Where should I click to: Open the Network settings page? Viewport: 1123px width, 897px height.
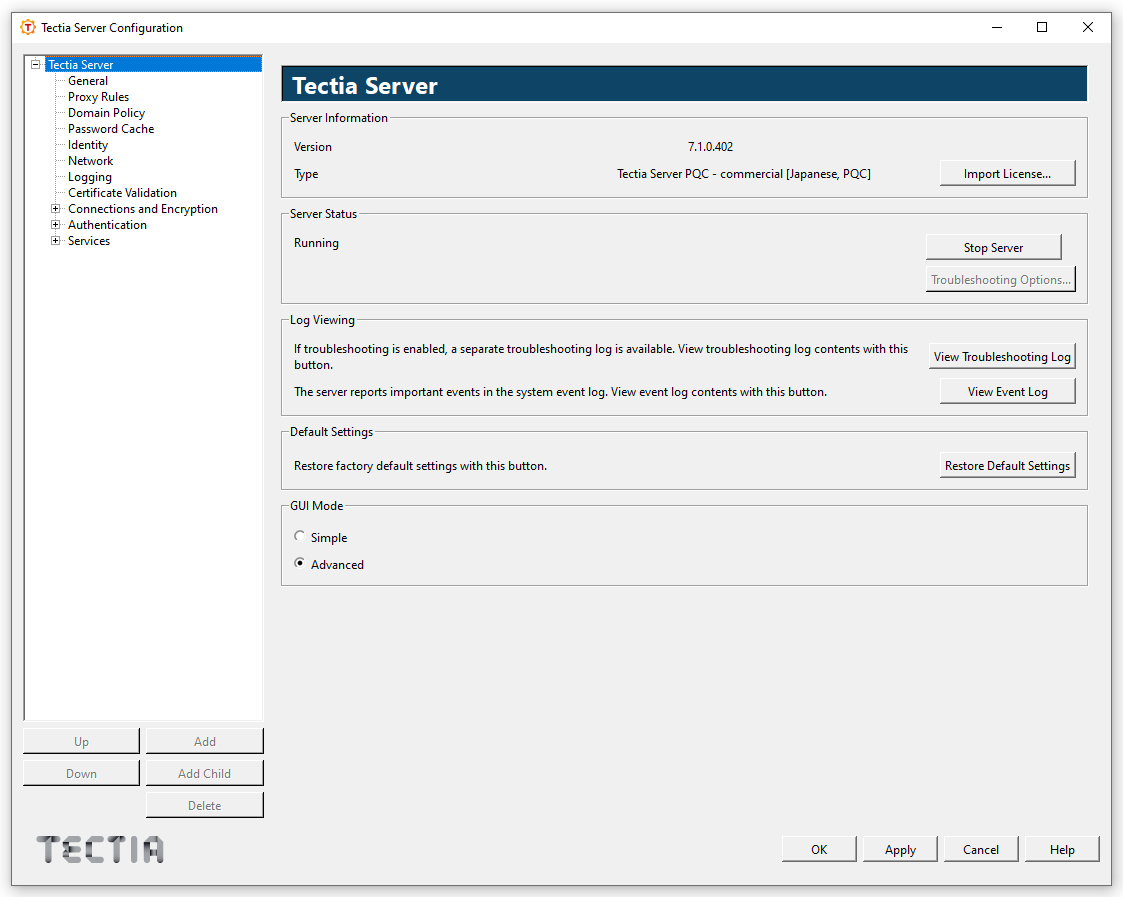click(x=90, y=160)
